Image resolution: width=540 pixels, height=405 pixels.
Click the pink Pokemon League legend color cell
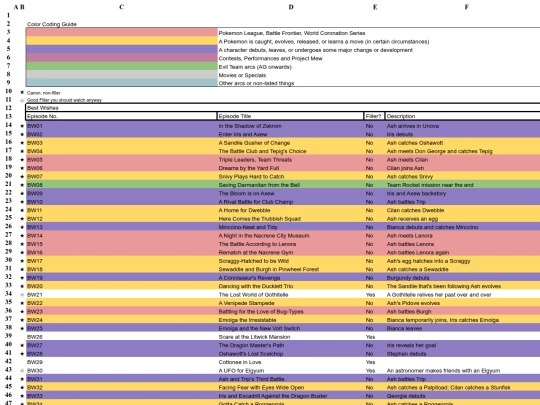pyautogui.click(x=122, y=32)
